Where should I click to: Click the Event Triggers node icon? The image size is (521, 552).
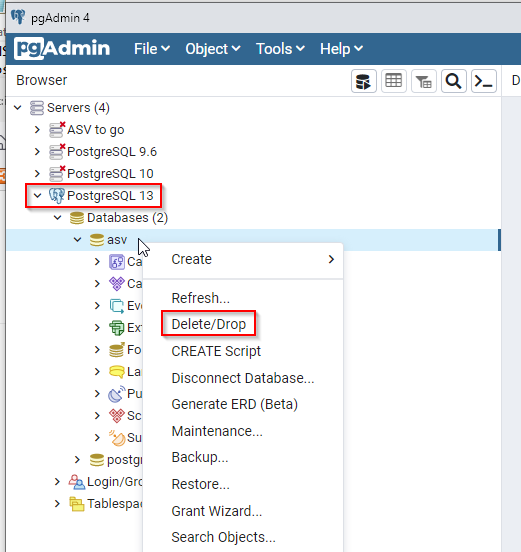(x=117, y=306)
